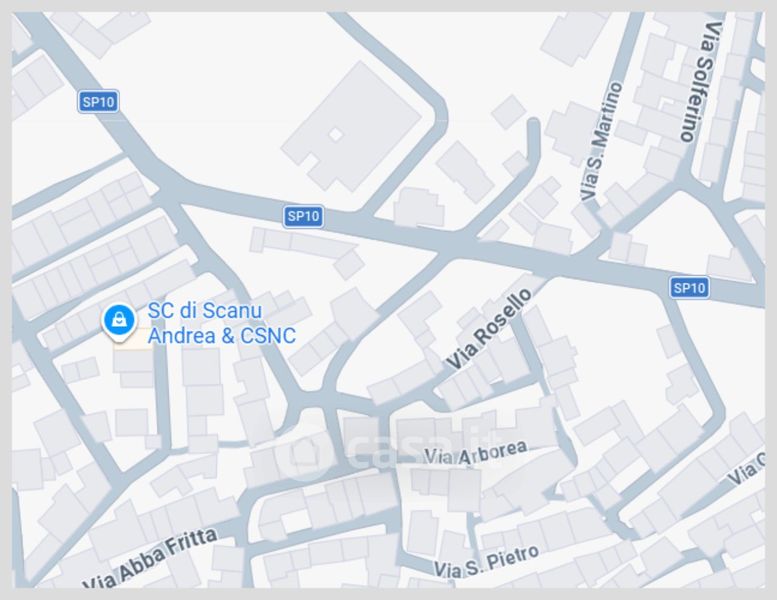Click the SP10 shield in the middle of the map
The height and width of the screenshot is (600, 777).
303,216
